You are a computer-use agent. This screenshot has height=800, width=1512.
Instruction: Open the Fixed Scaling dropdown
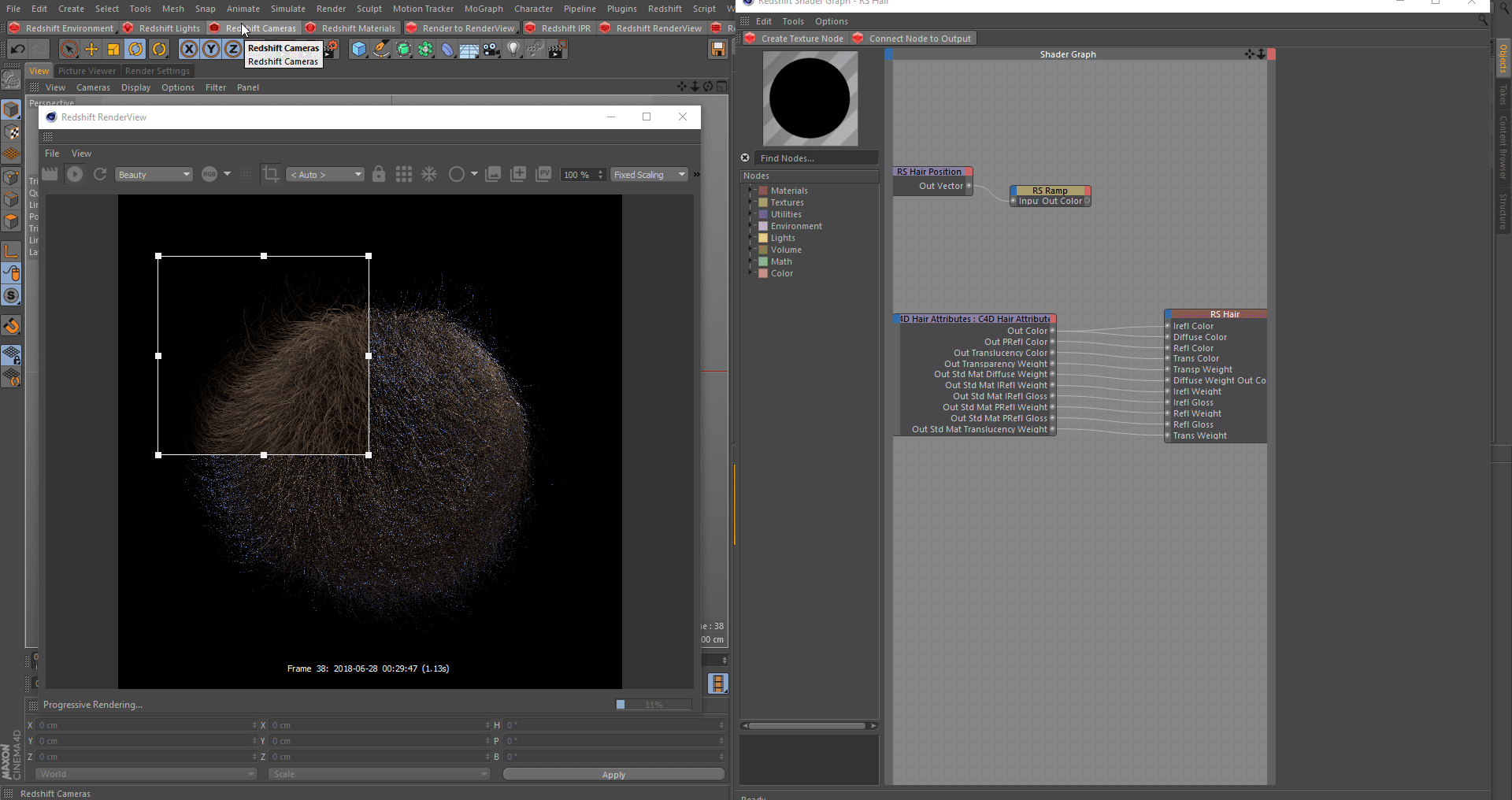coord(649,175)
